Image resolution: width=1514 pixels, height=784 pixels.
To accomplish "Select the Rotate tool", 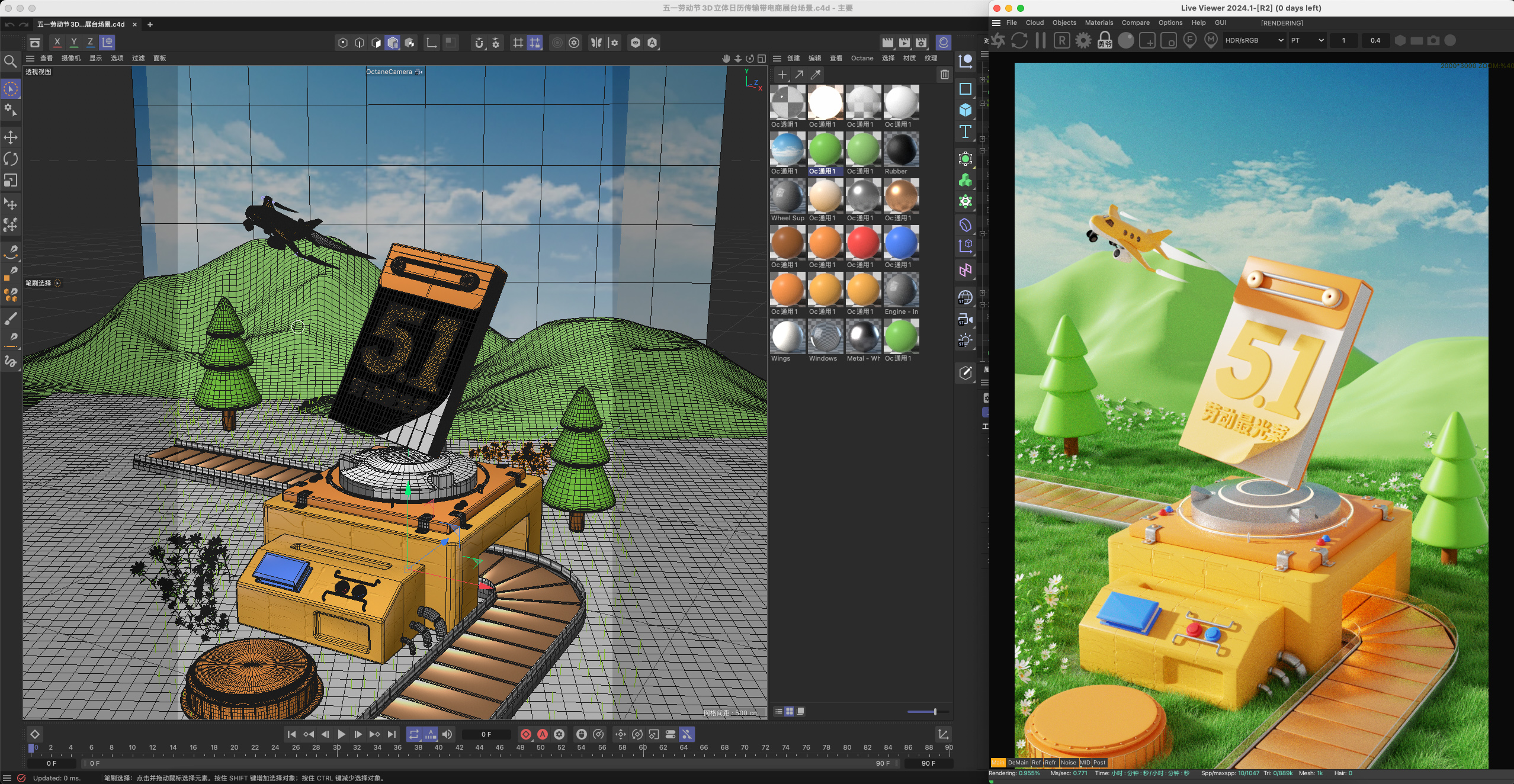I will point(11,159).
